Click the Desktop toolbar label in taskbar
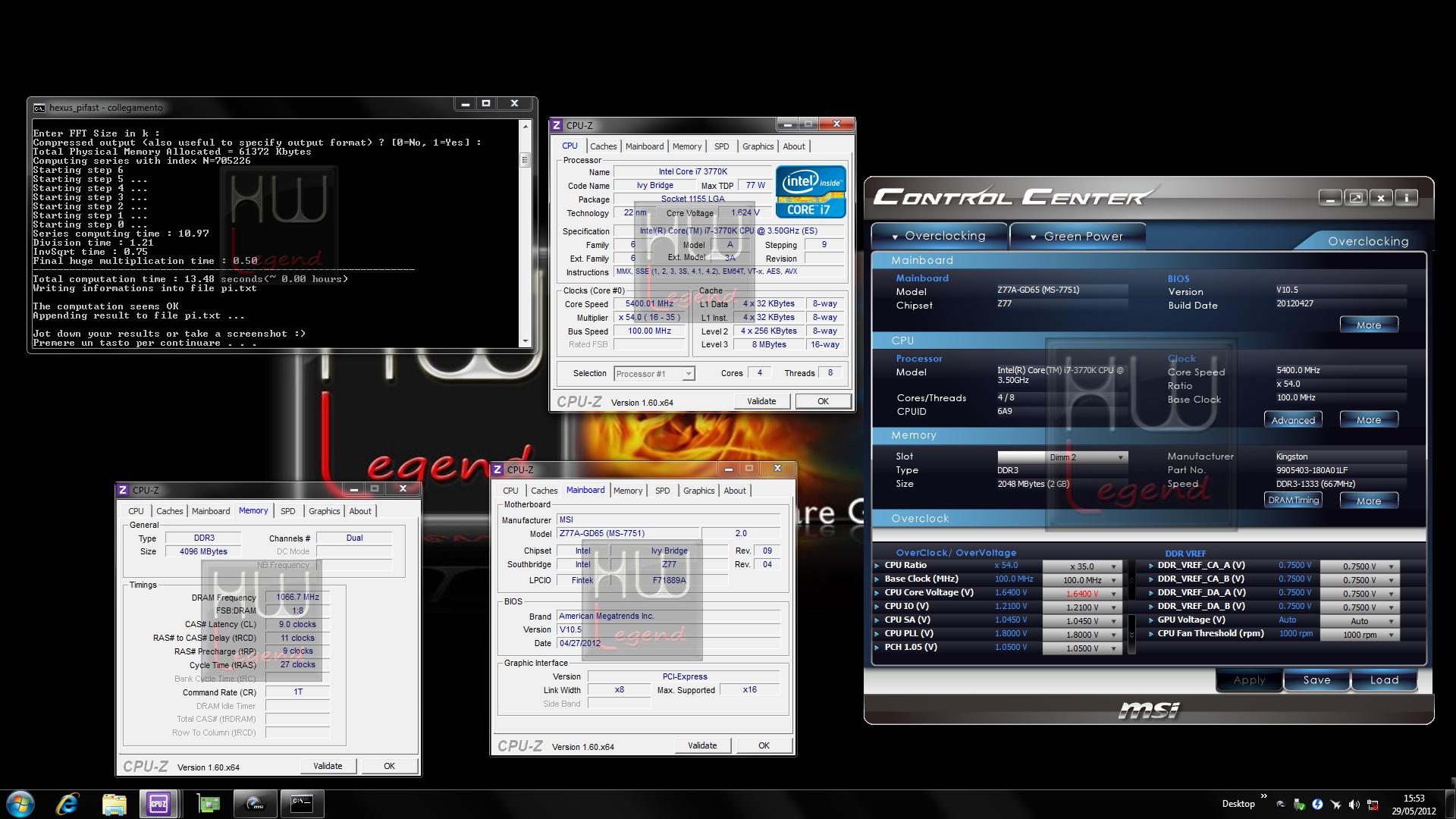The width and height of the screenshot is (1456, 819). point(1238,804)
